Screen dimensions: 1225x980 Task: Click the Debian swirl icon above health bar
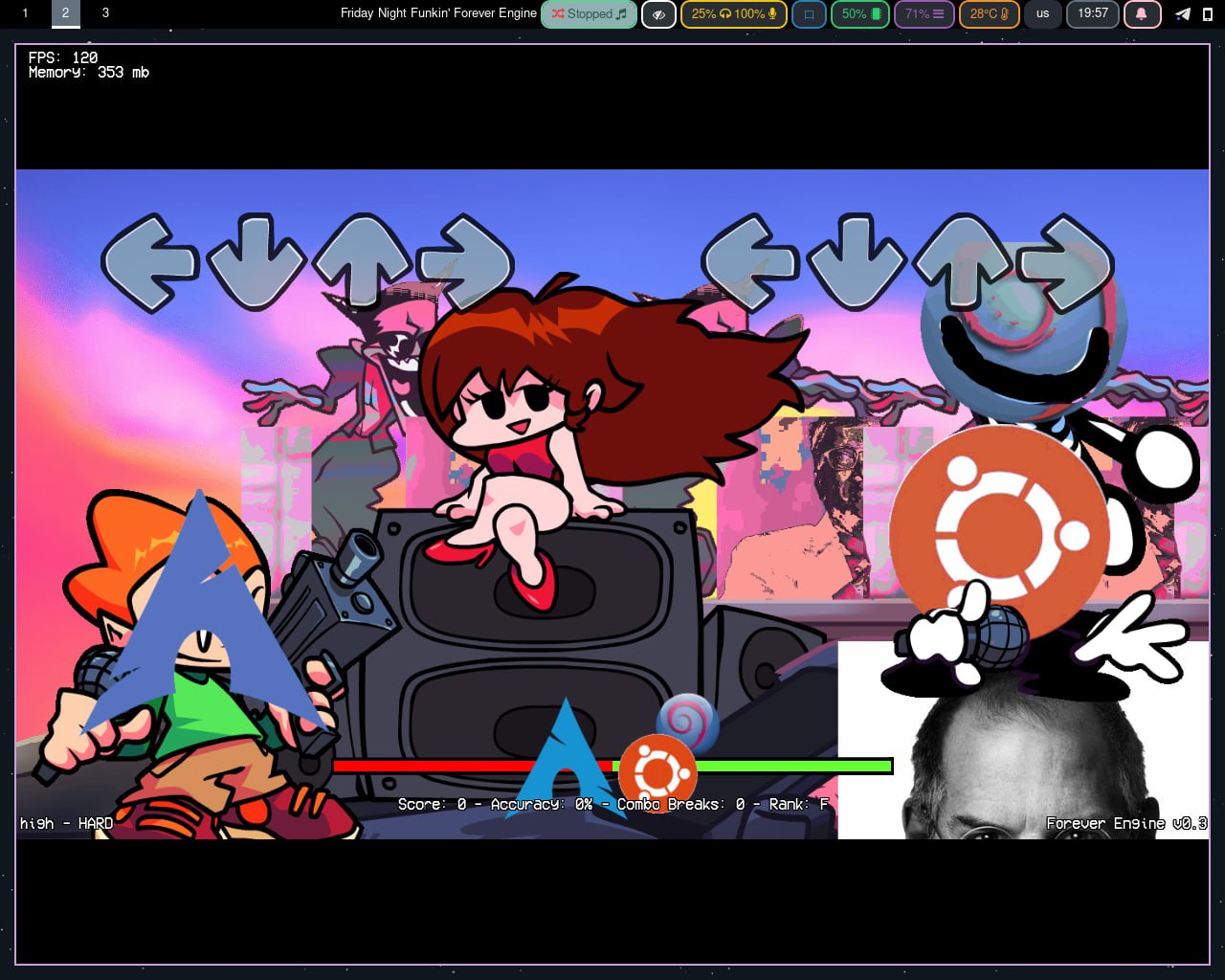click(x=686, y=721)
